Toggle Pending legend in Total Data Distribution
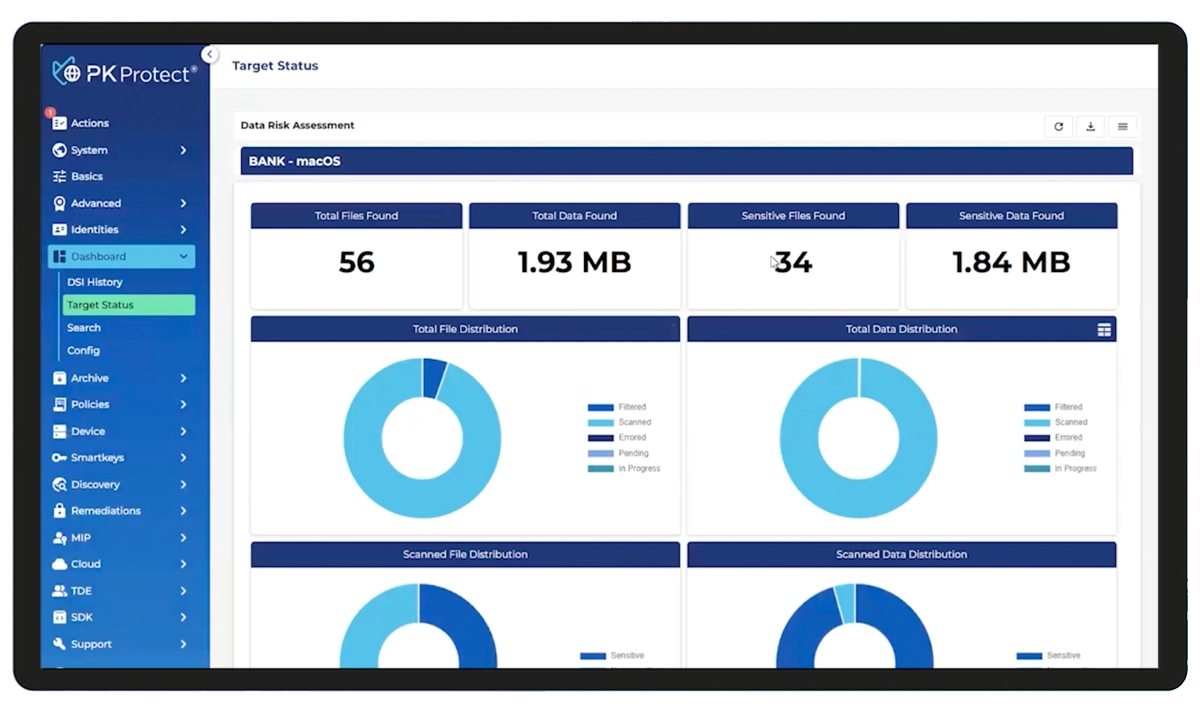The width and height of the screenshot is (1200, 709). (x=1054, y=453)
